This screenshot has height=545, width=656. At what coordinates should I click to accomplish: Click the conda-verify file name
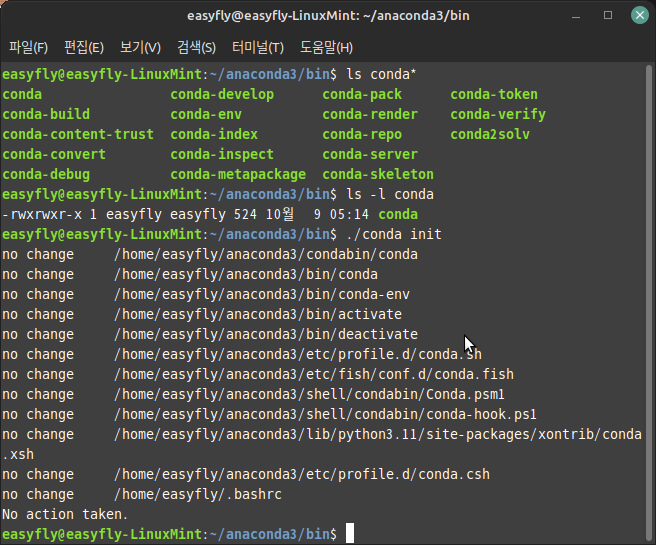coord(498,115)
